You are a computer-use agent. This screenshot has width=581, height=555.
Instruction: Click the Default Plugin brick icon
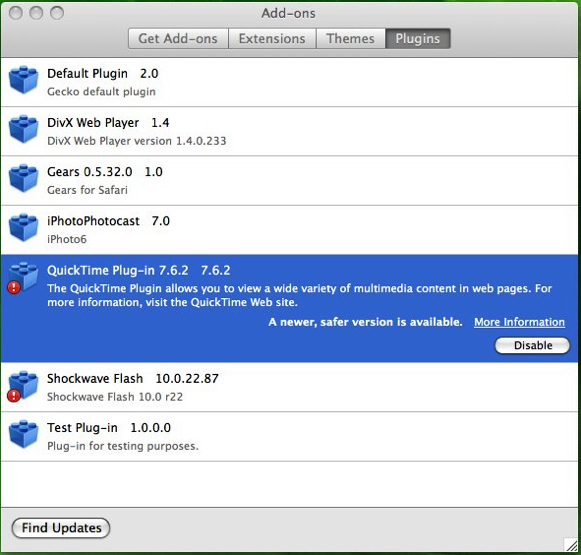(x=23, y=80)
